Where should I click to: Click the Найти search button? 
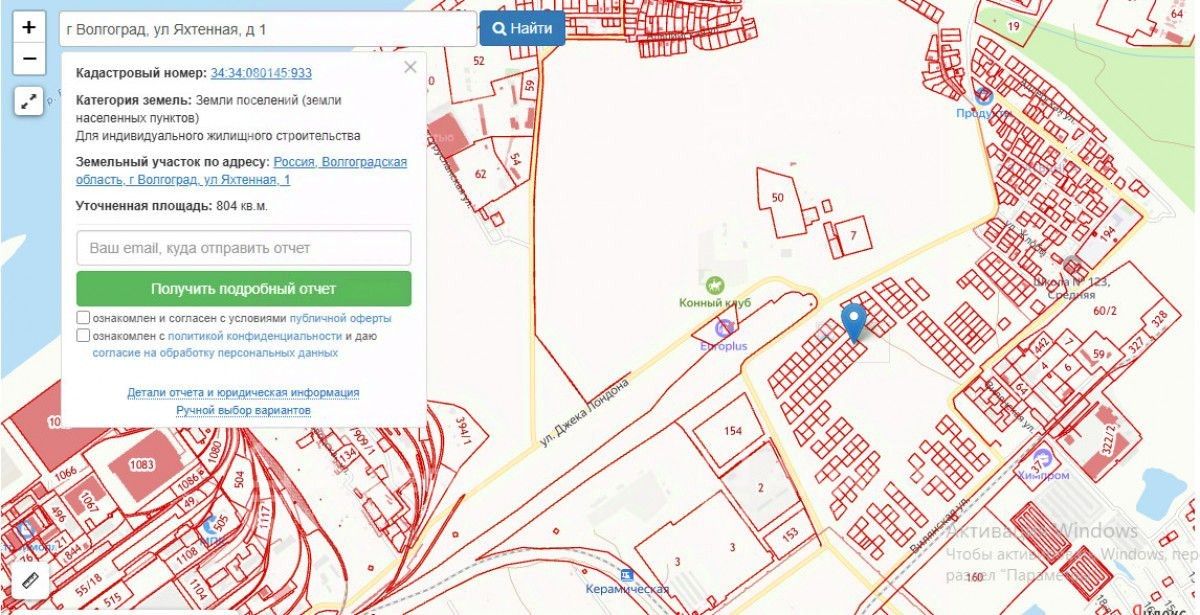pos(522,29)
